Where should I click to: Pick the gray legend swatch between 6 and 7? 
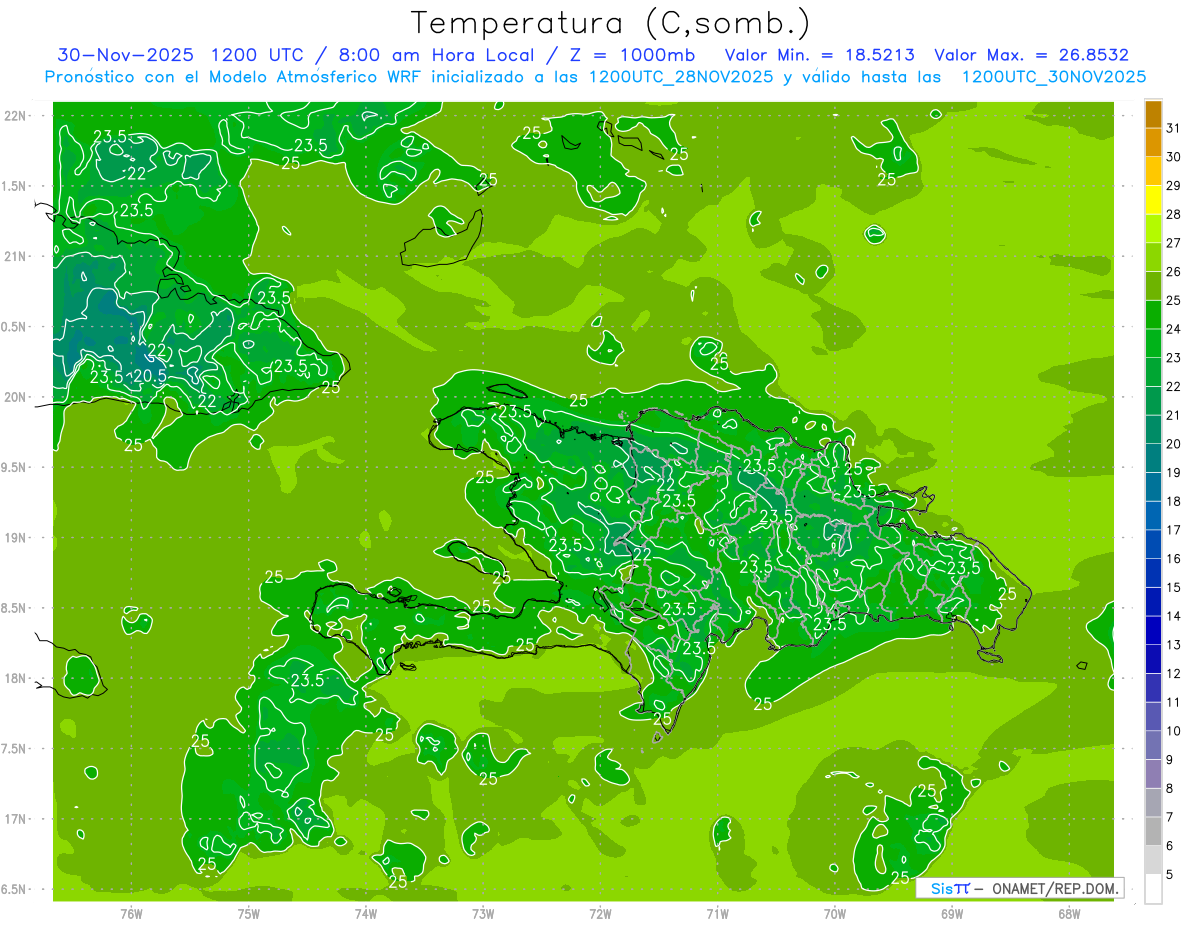click(x=1154, y=831)
